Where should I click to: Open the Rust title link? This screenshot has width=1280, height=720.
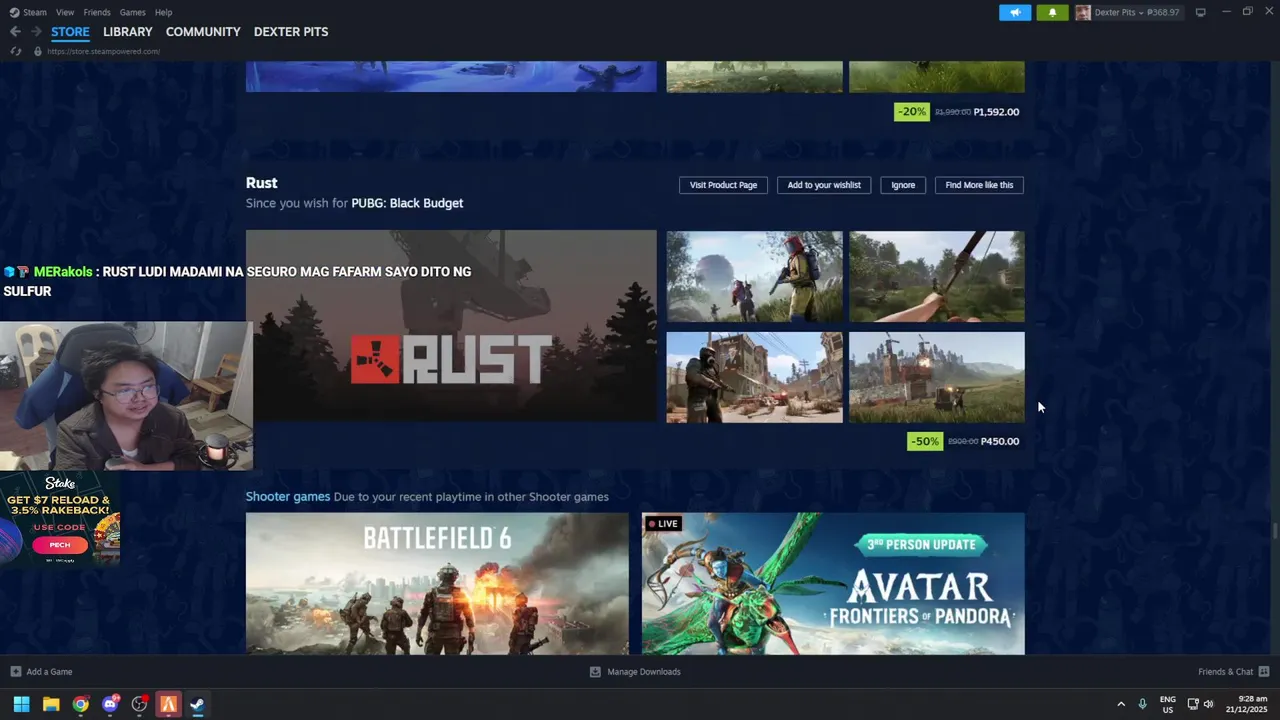coord(262,183)
